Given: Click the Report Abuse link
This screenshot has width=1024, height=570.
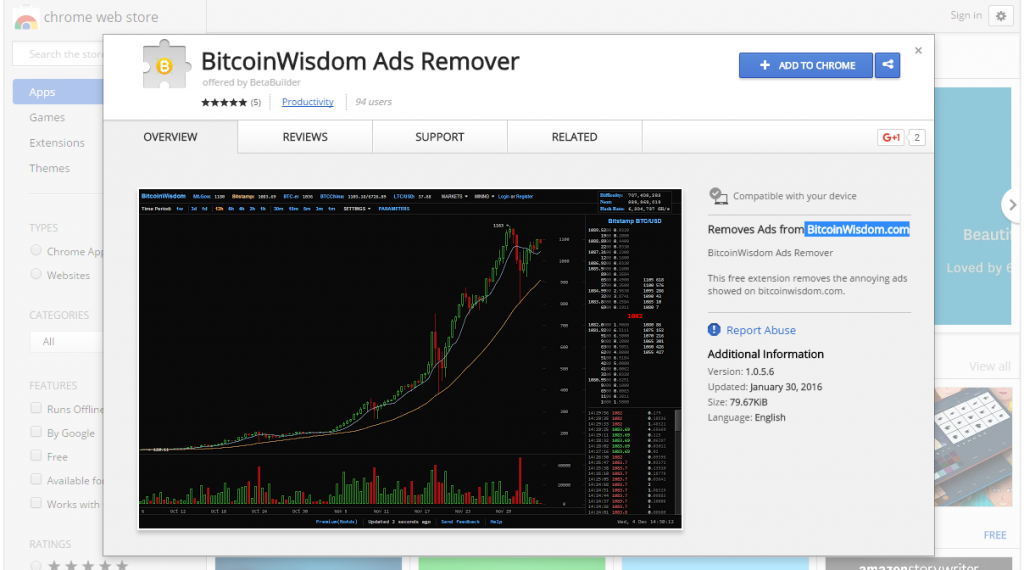Looking at the screenshot, I should (x=761, y=330).
